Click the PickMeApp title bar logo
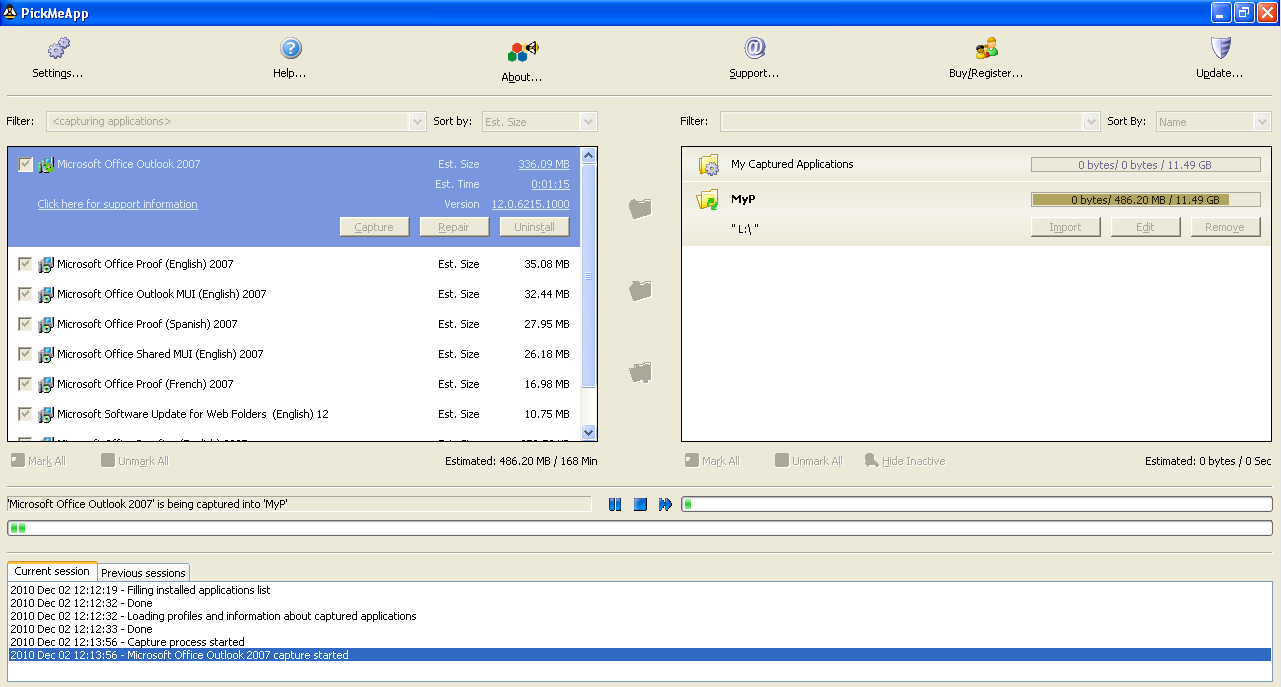Screen dimensions: 1281x687 coord(10,12)
